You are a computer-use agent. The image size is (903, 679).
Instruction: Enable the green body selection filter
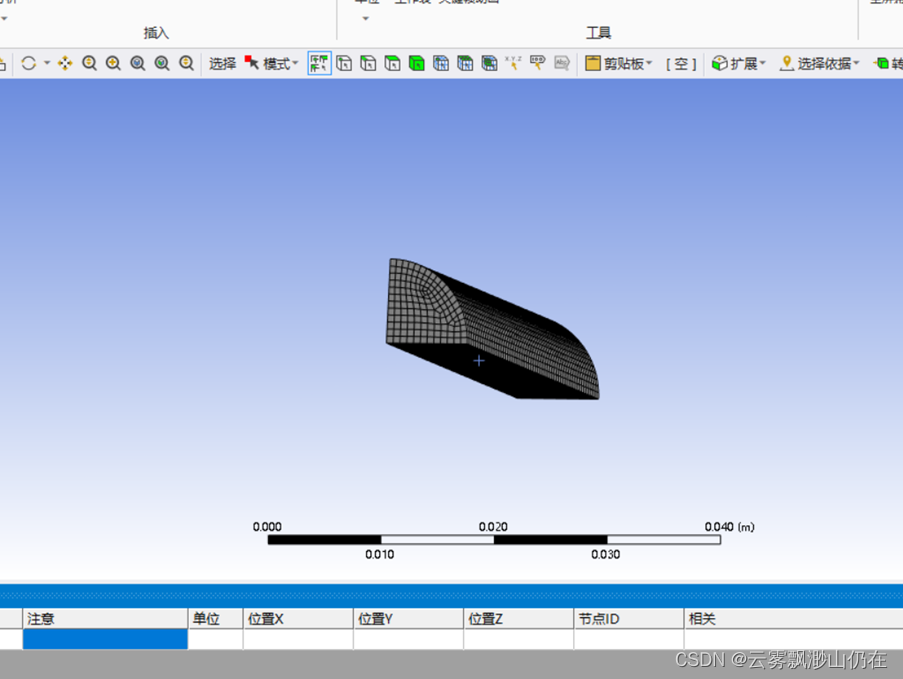[416, 63]
